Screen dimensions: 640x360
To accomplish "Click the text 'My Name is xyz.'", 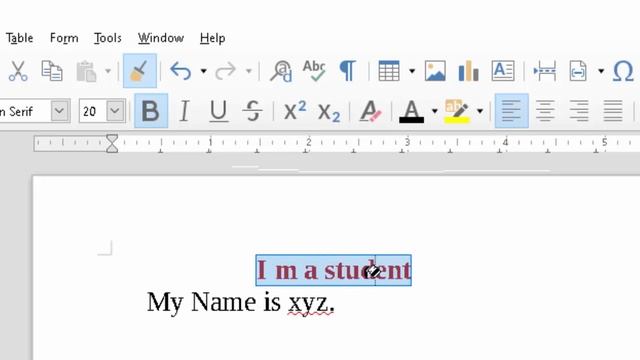I will coord(241,302).
